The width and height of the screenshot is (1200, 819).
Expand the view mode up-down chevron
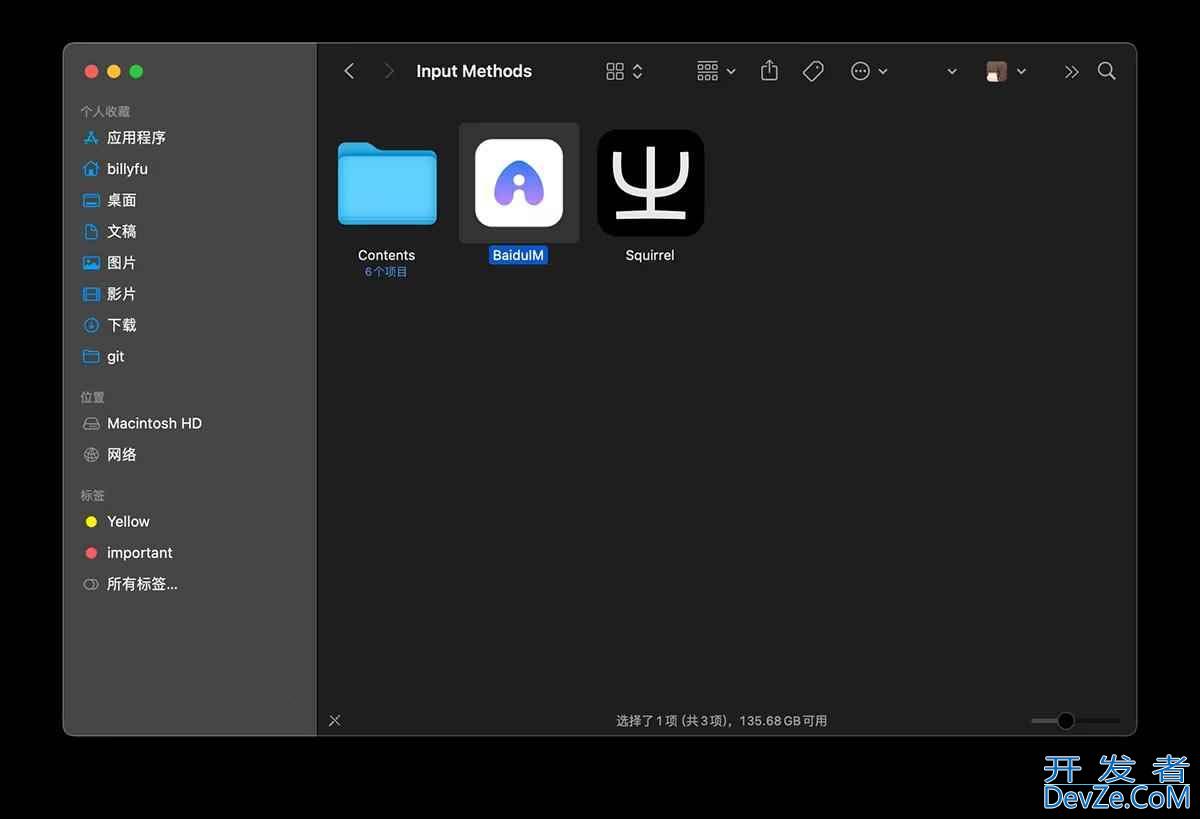[x=638, y=71]
